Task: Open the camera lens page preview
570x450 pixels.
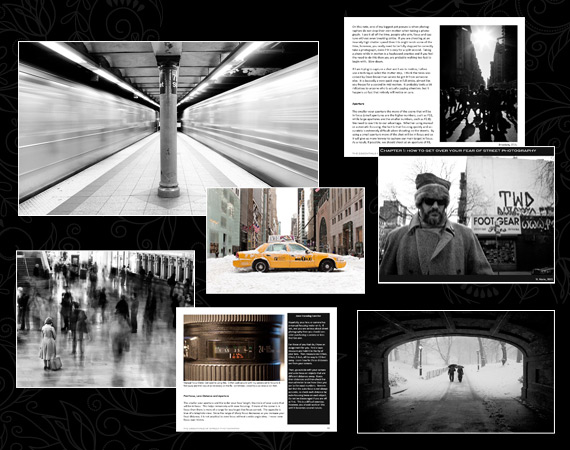Action: click(256, 369)
